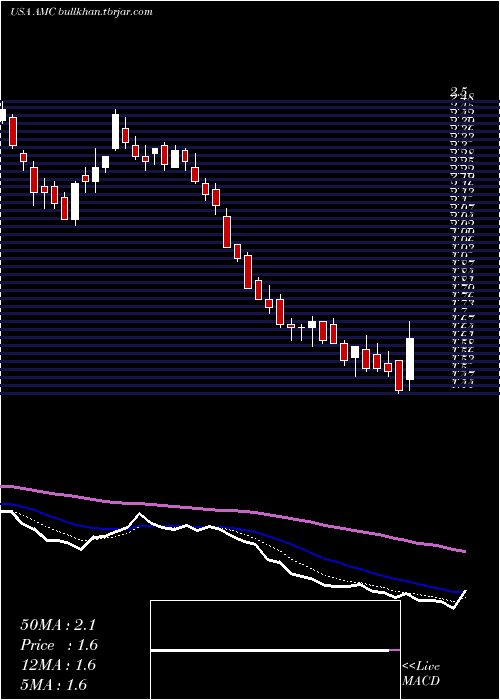
Task: Click the '<<Live MACD' label
Action: [x=421, y=674]
